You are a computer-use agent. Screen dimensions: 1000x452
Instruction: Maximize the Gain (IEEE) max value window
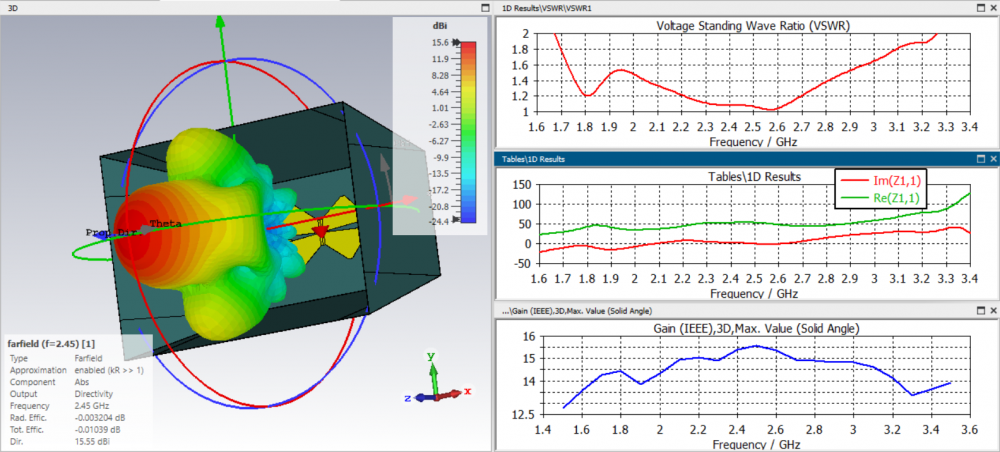tap(981, 310)
